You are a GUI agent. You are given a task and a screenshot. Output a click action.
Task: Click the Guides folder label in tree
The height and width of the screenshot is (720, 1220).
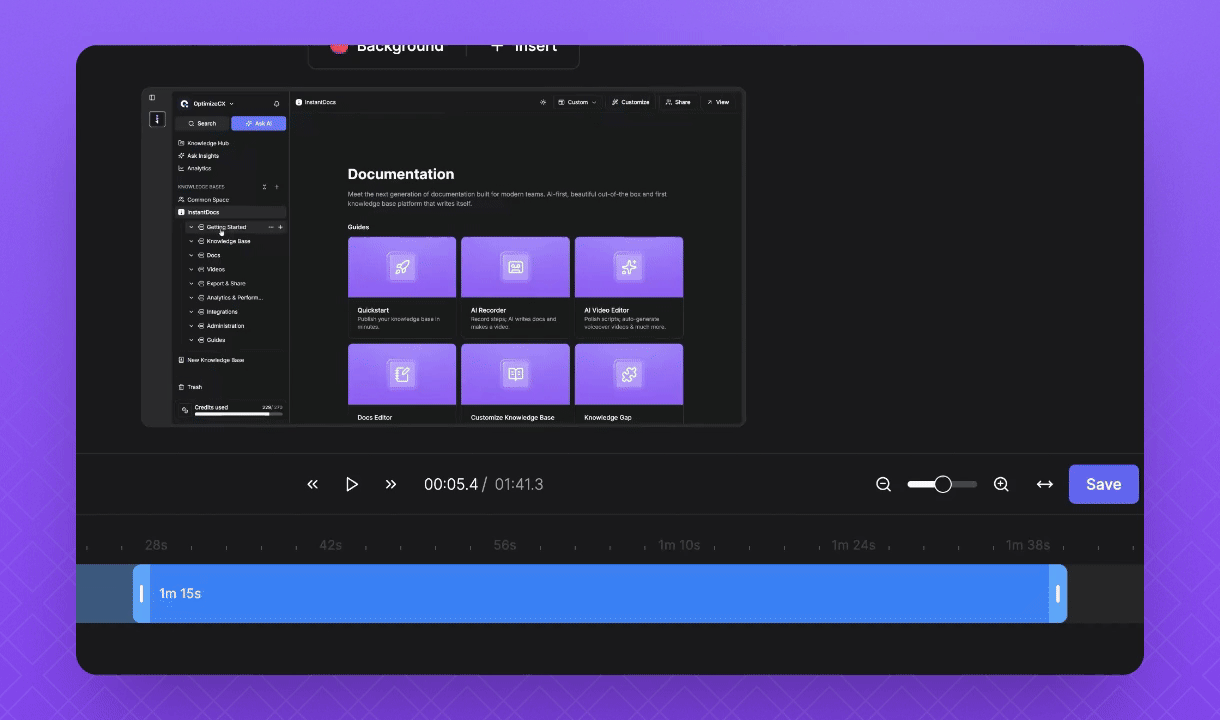(x=216, y=340)
